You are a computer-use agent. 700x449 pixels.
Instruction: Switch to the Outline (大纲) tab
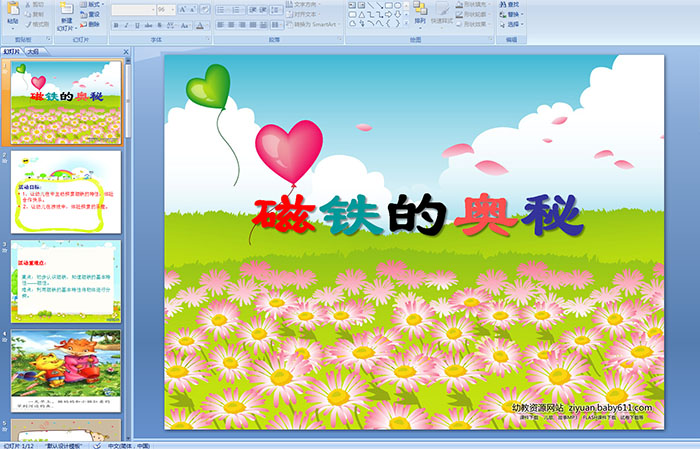(33, 51)
